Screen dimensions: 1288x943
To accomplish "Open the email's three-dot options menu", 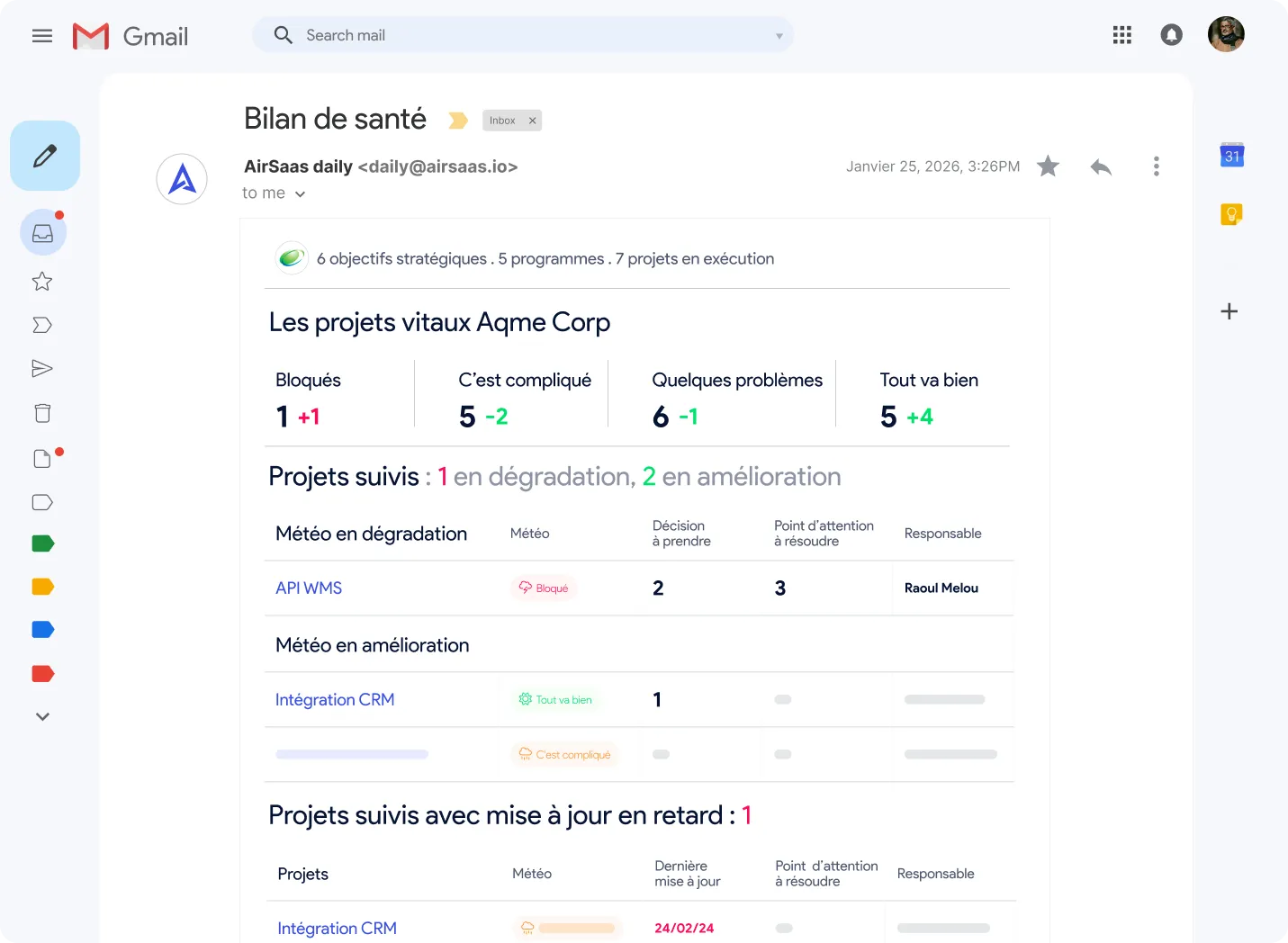I will tap(1156, 166).
